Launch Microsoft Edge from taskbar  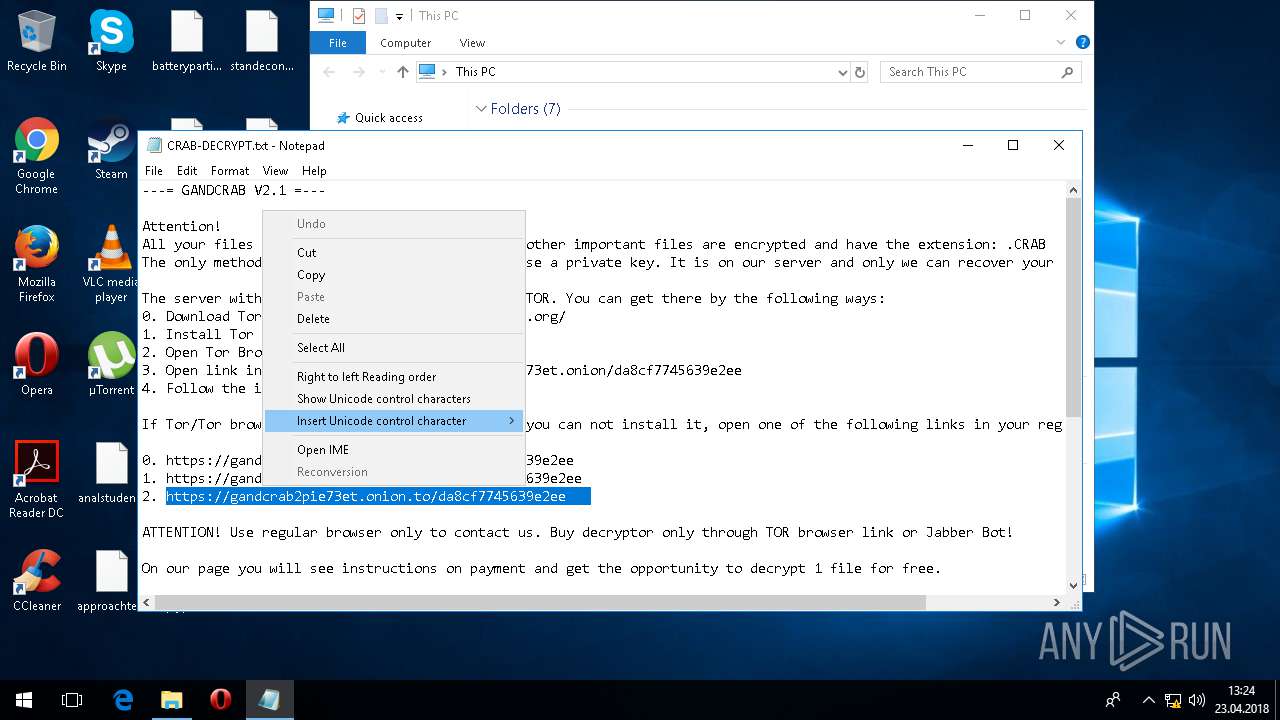click(123, 700)
